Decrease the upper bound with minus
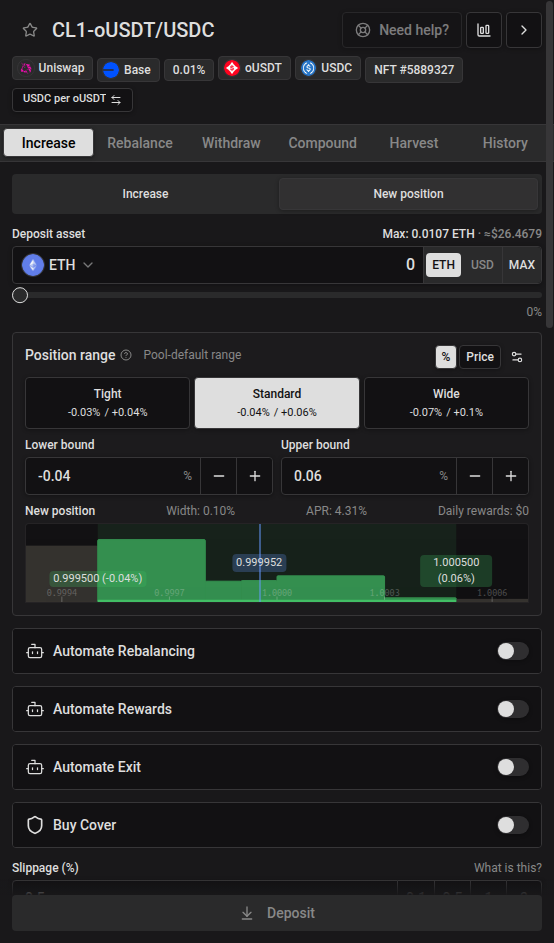The height and width of the screenshot is (943, 554). click(475, 476)
